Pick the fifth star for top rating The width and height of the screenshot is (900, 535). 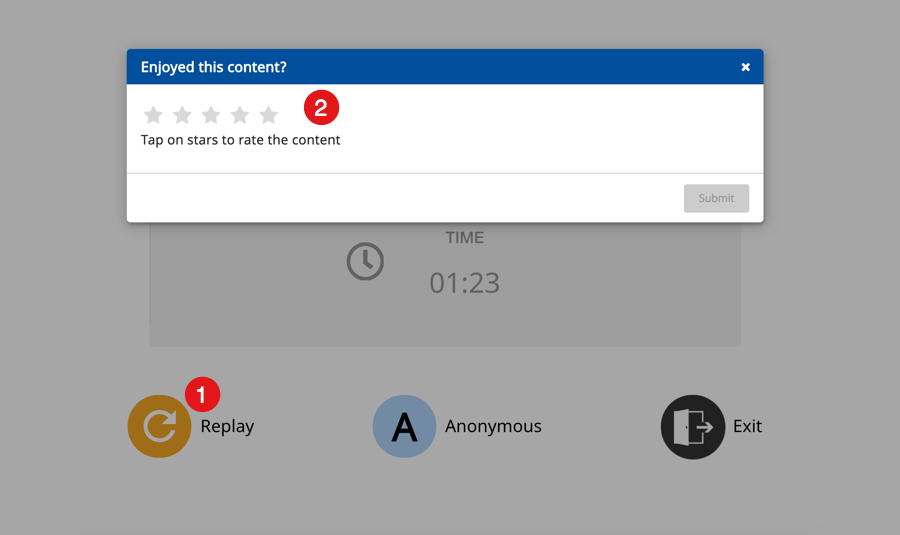click(x=269, y=115)
